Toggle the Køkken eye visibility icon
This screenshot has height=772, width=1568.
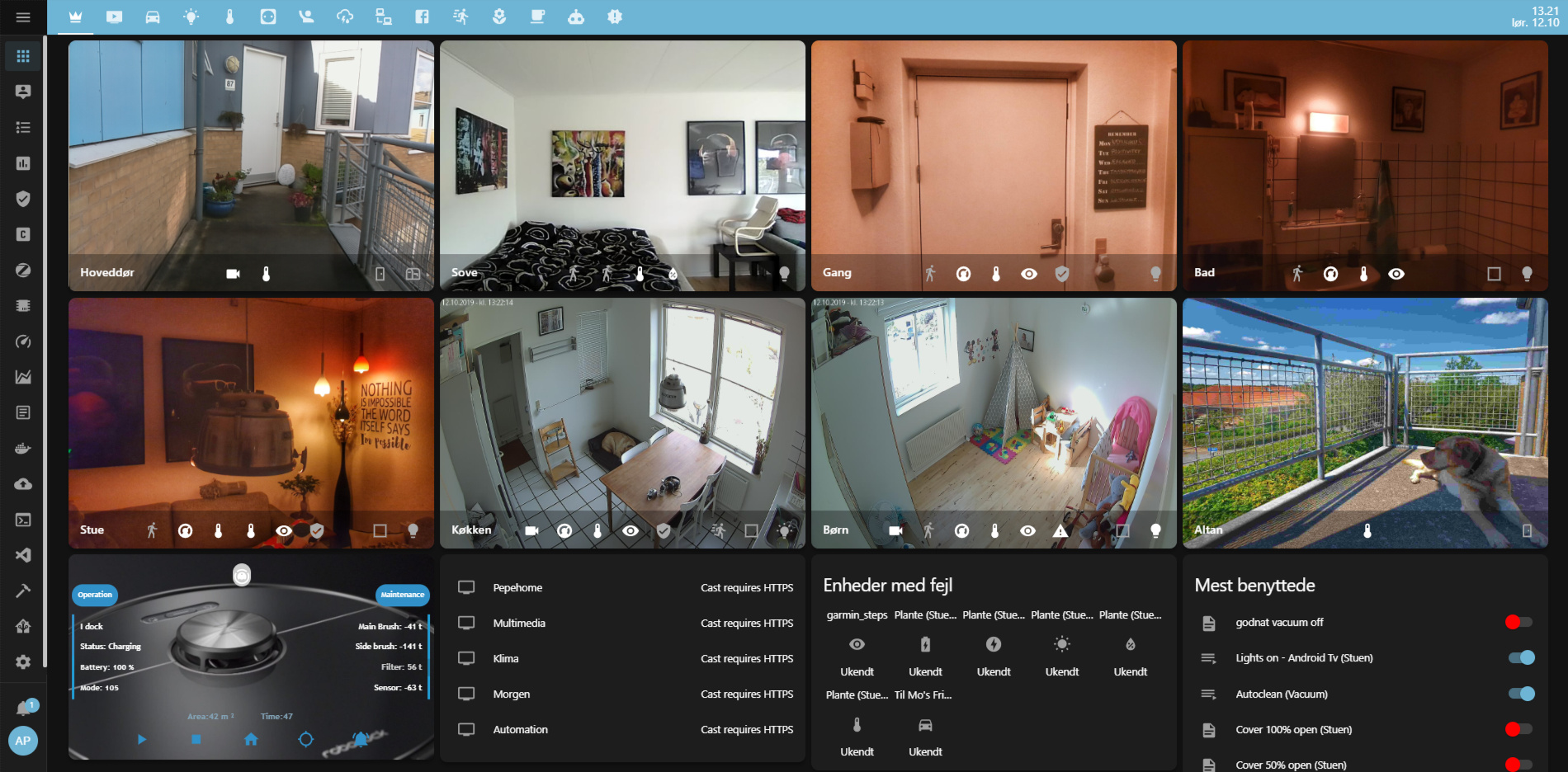(x=631, y=531)
